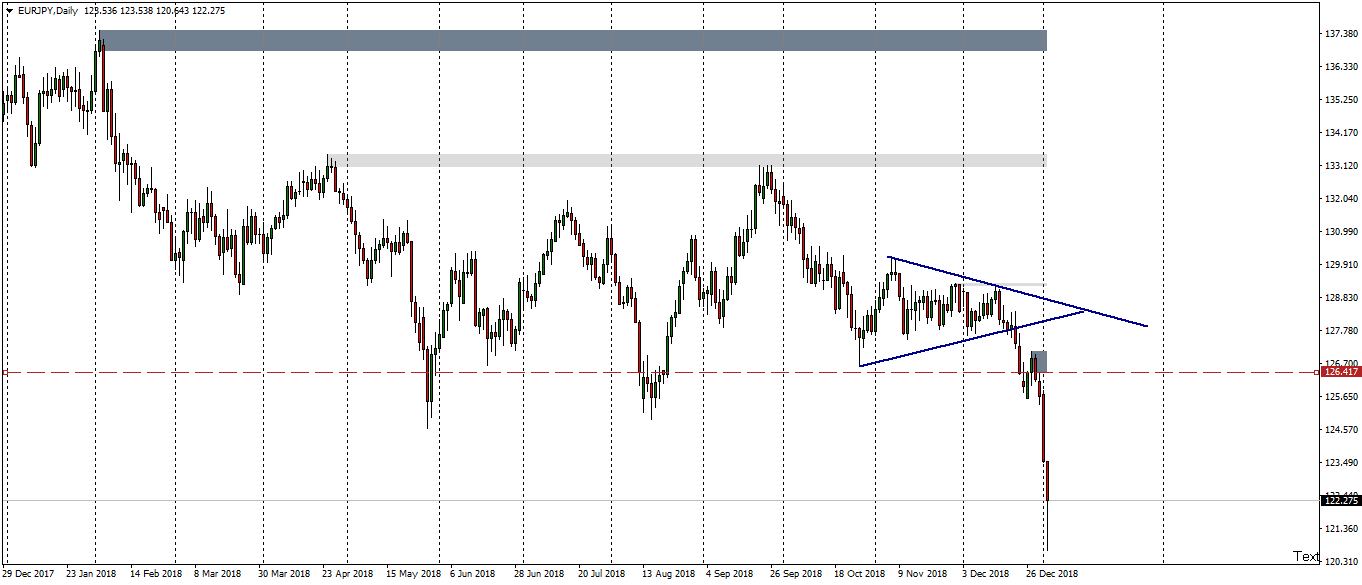Screen dimensions: 1362x585
Task: Click the 129.910 price axis label
Action: (x=1340, y=265)
